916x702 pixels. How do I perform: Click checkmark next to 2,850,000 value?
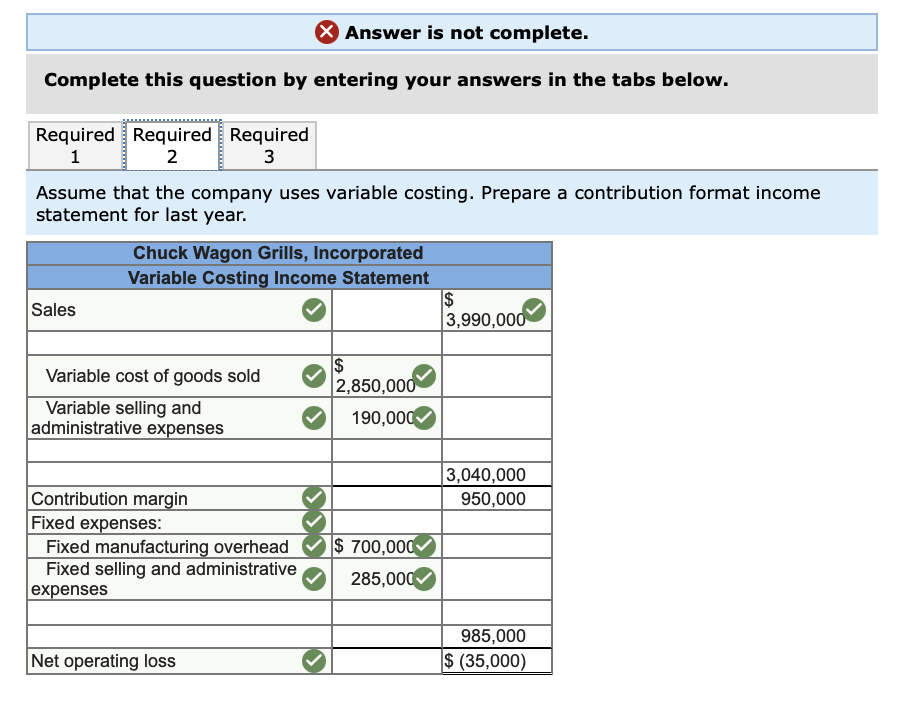pos(424,376)
